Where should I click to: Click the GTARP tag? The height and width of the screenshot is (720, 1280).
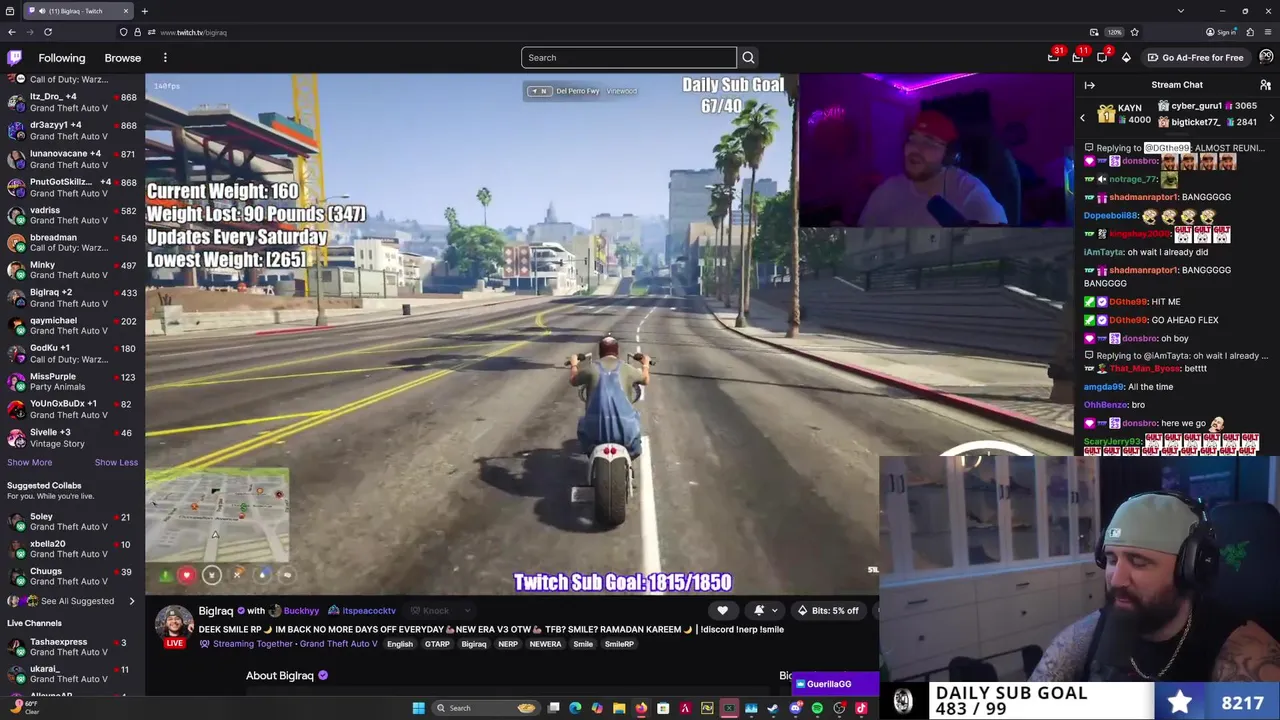coord(437,644)
